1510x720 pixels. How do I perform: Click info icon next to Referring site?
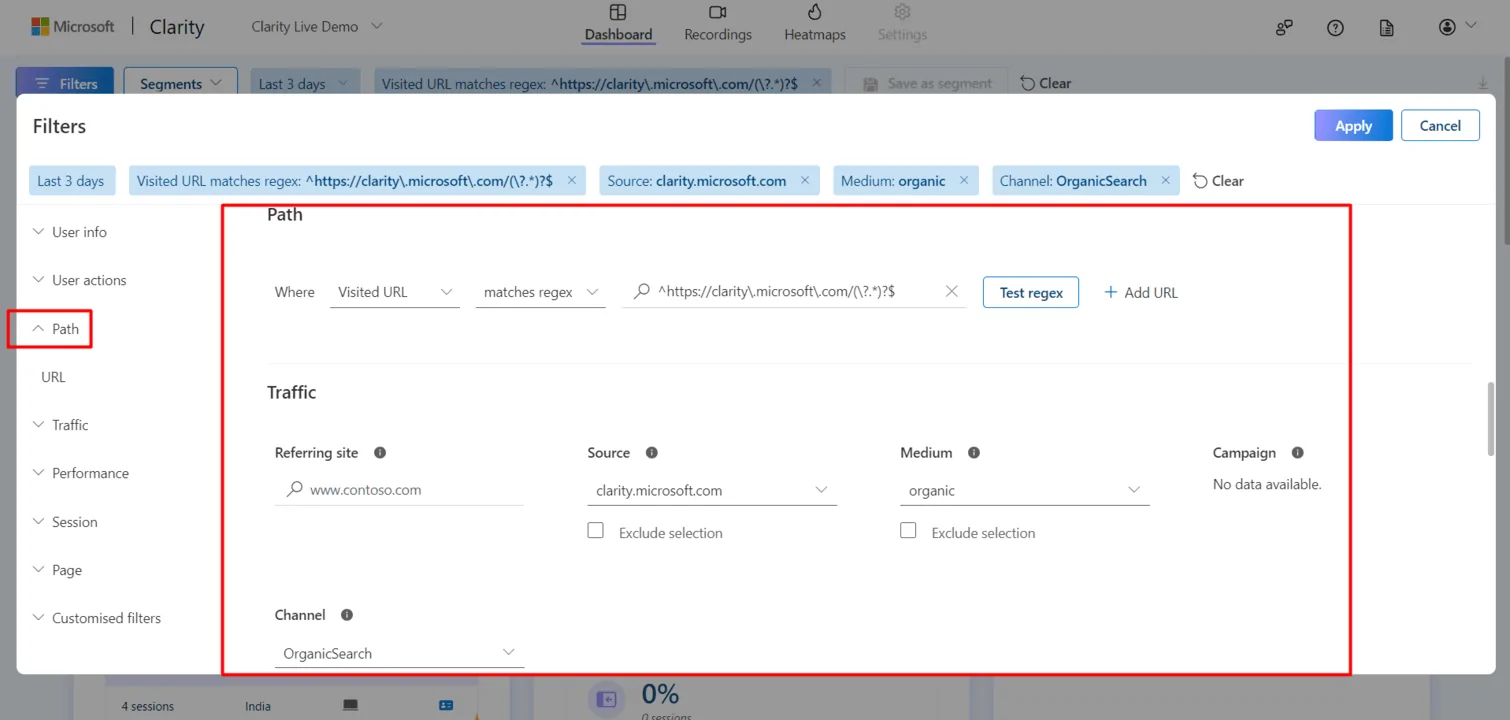380,453
